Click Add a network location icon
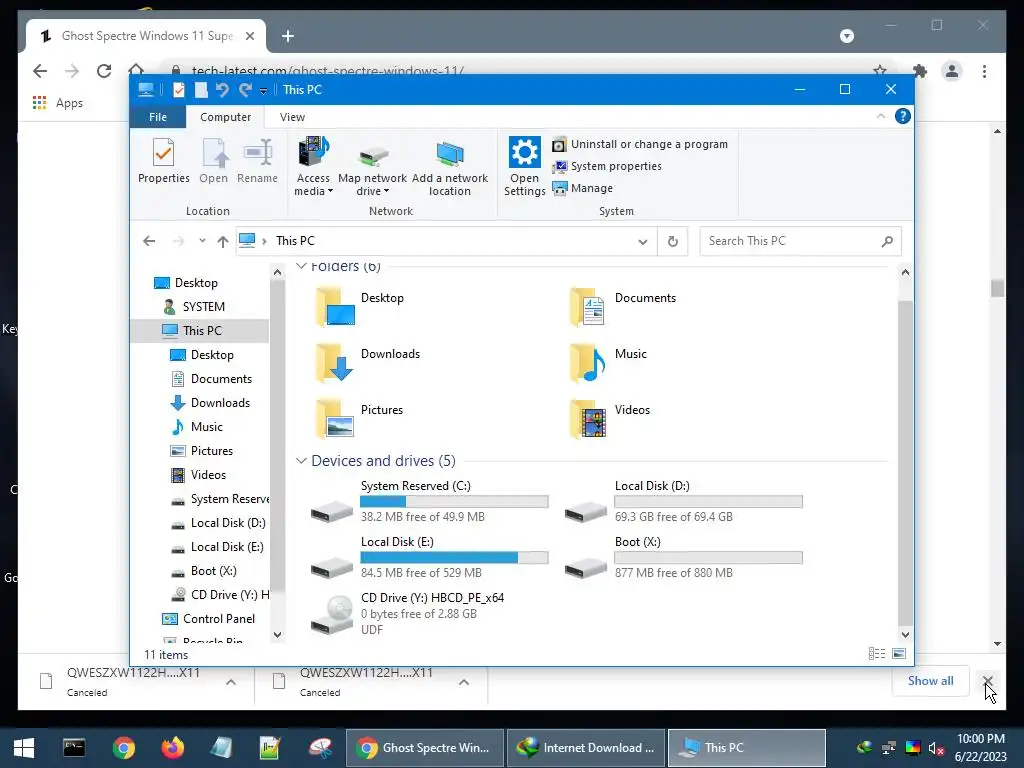1024x768 pixels. (449, 166)
